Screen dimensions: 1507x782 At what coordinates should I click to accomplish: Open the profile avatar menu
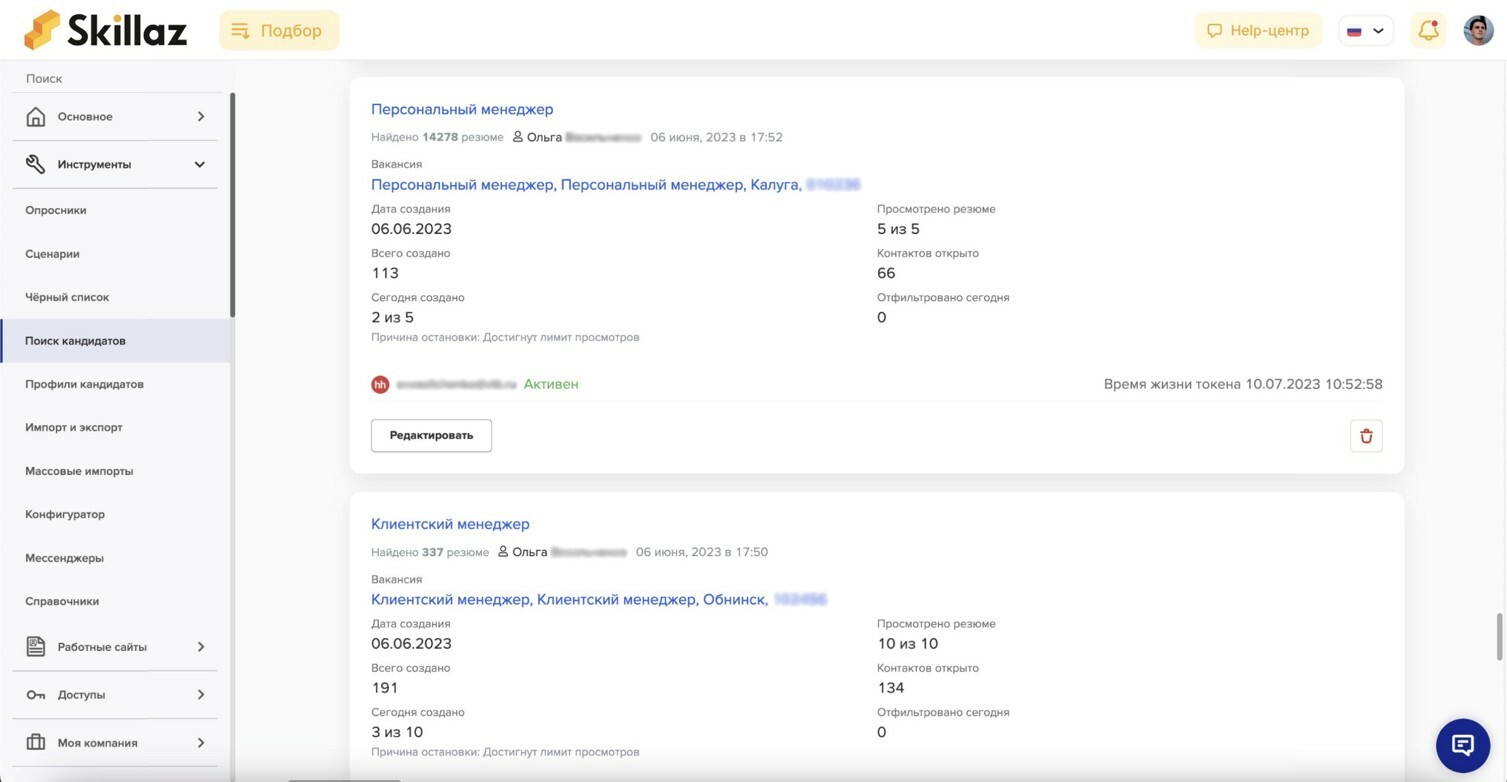(1477, 29)
